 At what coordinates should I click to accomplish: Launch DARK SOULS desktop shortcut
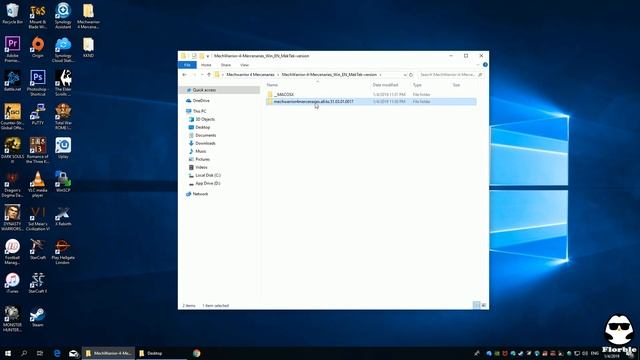coord(12,150)
